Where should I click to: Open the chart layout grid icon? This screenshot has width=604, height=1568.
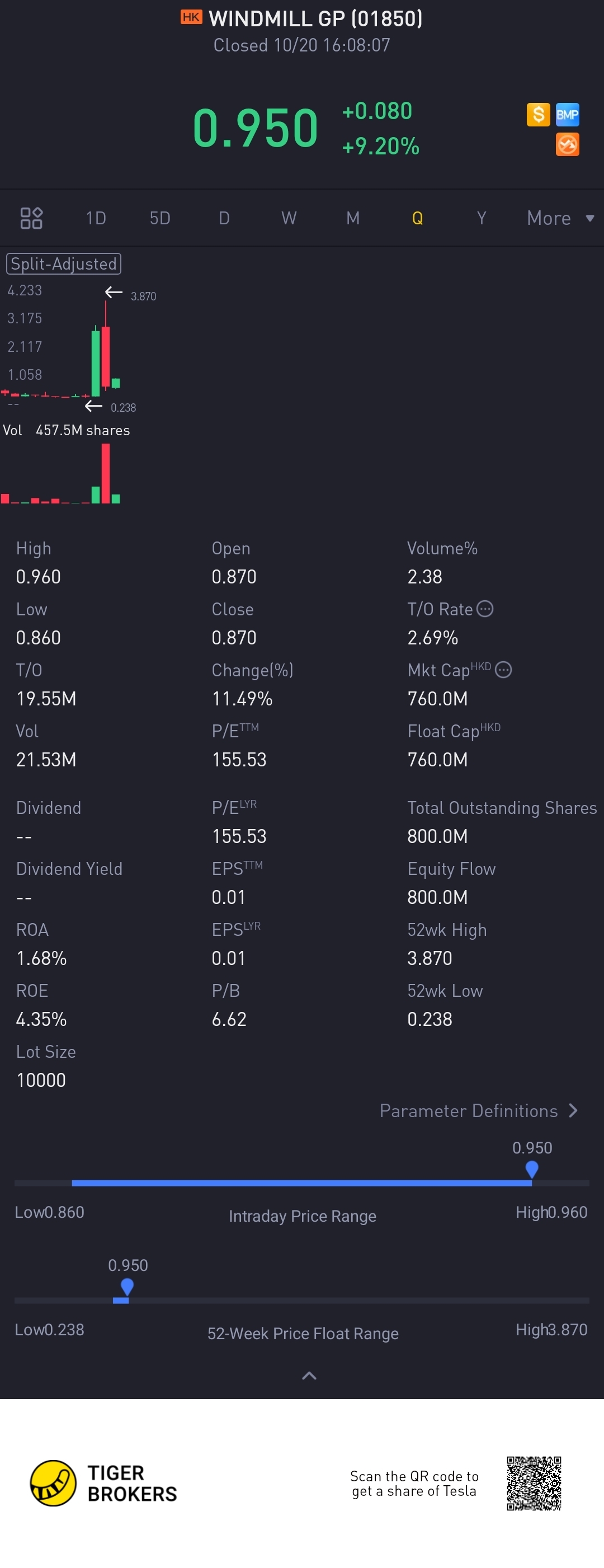pos(31,218)
